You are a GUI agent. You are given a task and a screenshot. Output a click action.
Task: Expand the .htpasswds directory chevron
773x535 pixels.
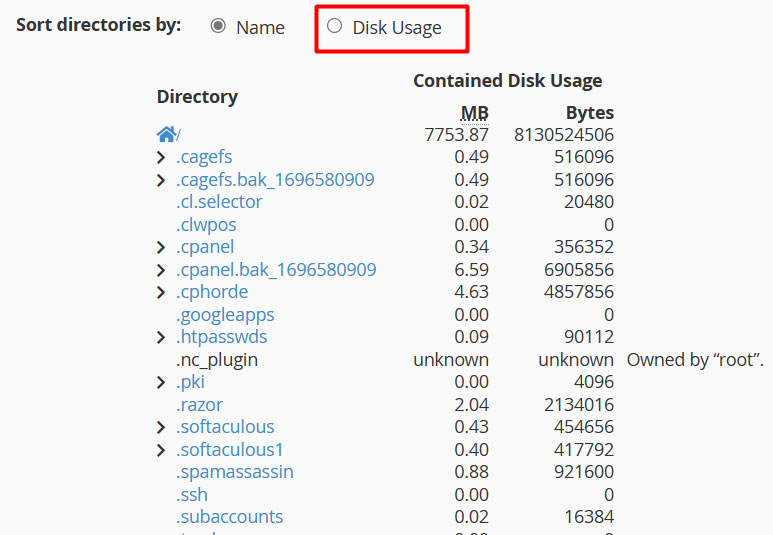pos(161,337)
